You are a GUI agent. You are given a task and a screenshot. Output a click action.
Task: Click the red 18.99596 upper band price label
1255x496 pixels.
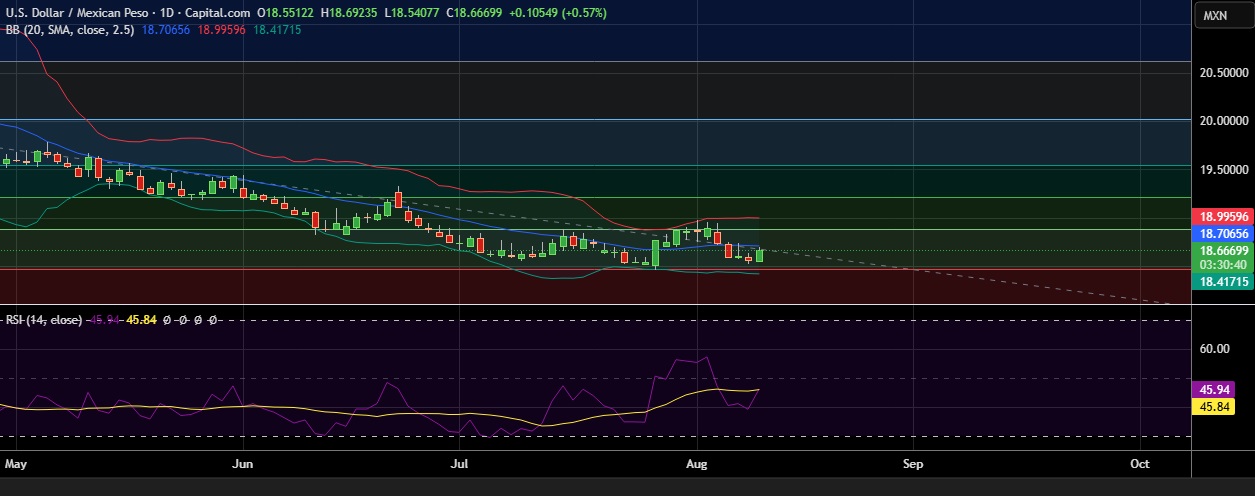click(x=1223, y=216)
